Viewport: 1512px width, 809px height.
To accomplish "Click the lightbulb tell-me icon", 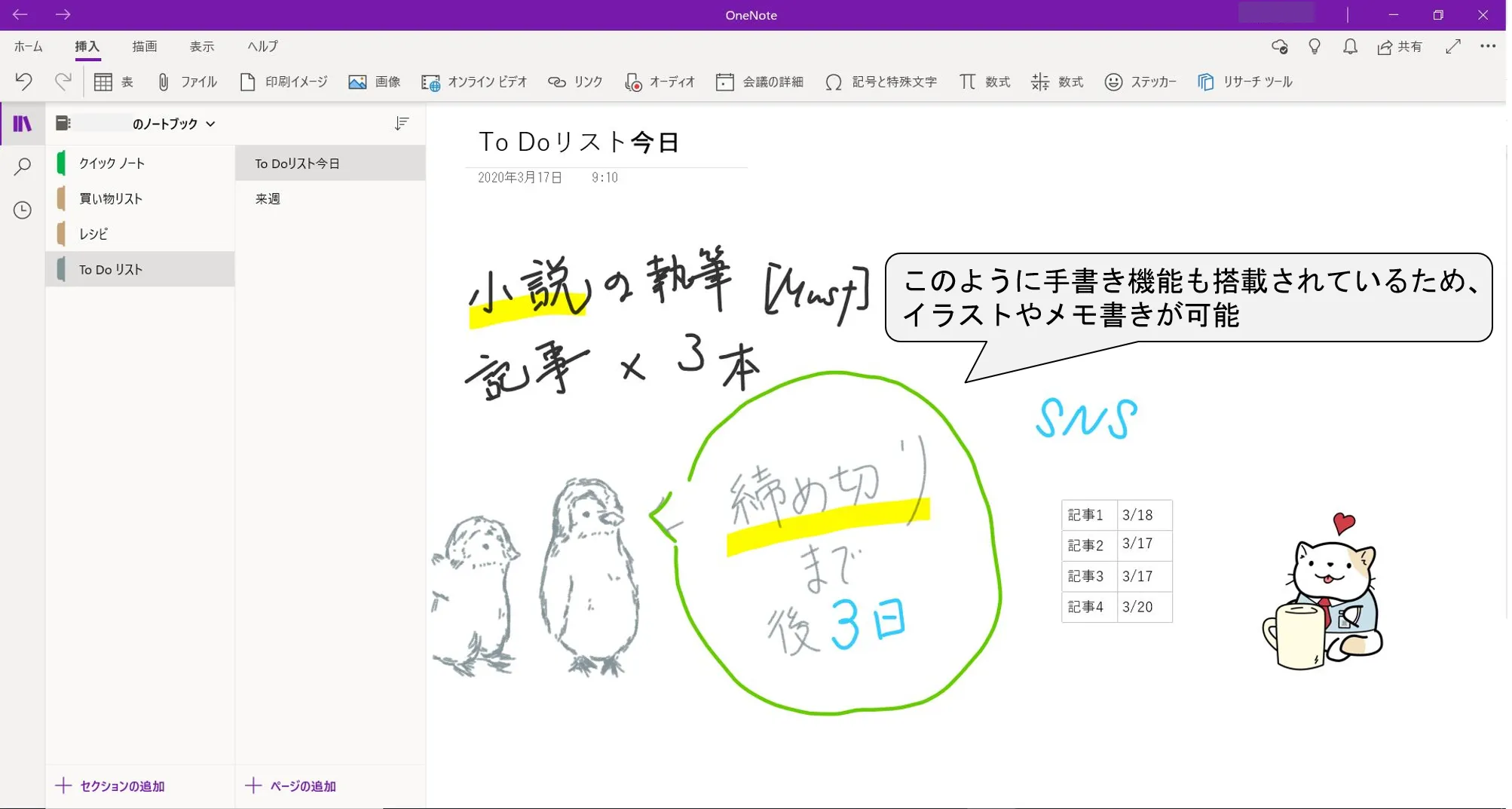I will pyautogui.click(x=1315, y=47).
